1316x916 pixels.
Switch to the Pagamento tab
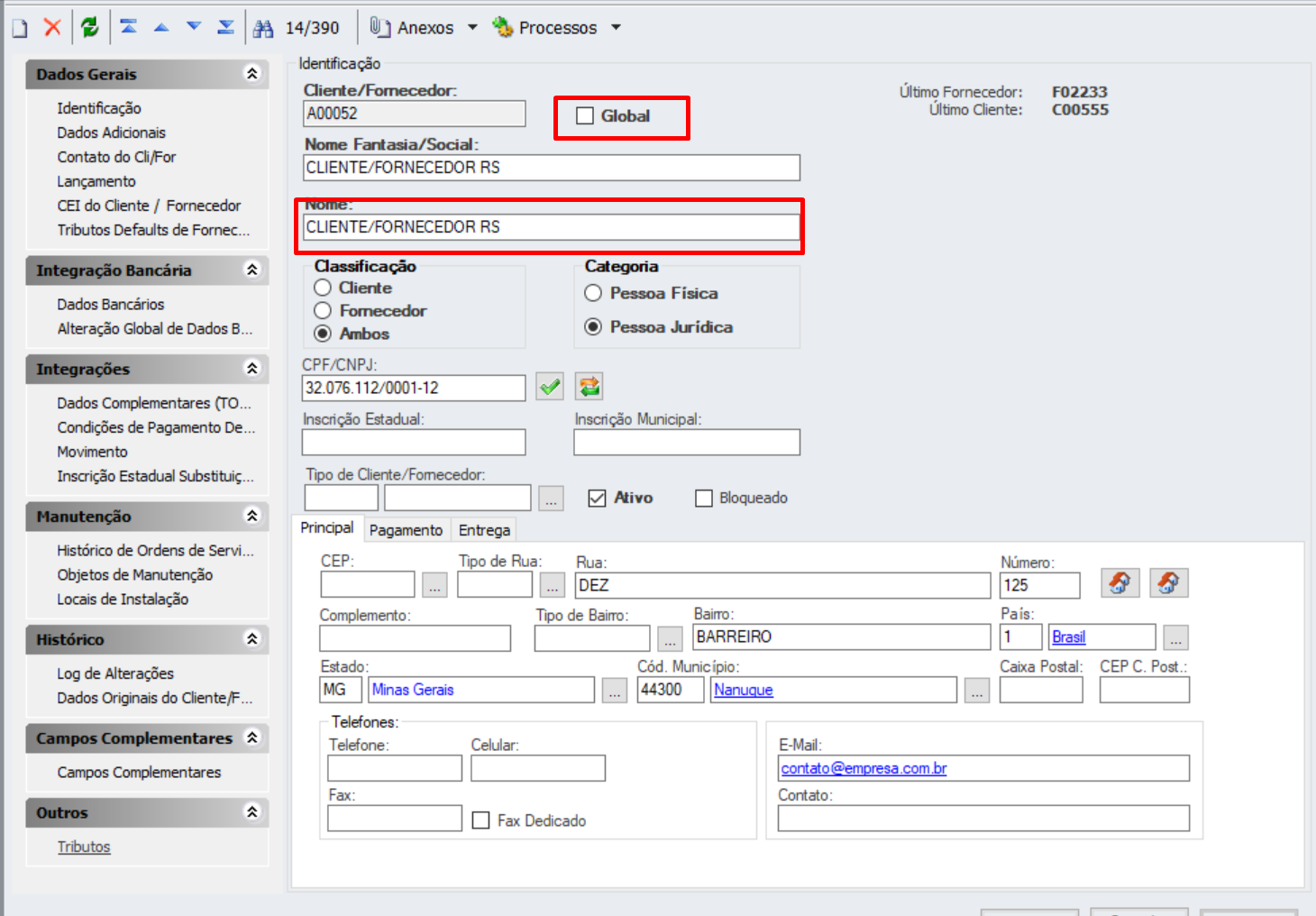(x=406, y=530)
